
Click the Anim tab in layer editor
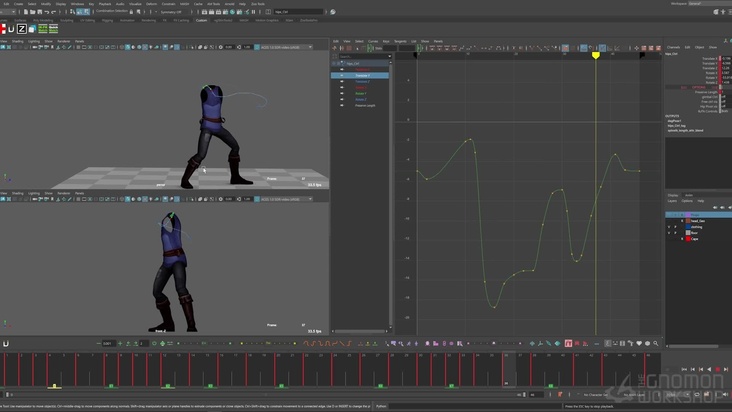tap(688, 195)
